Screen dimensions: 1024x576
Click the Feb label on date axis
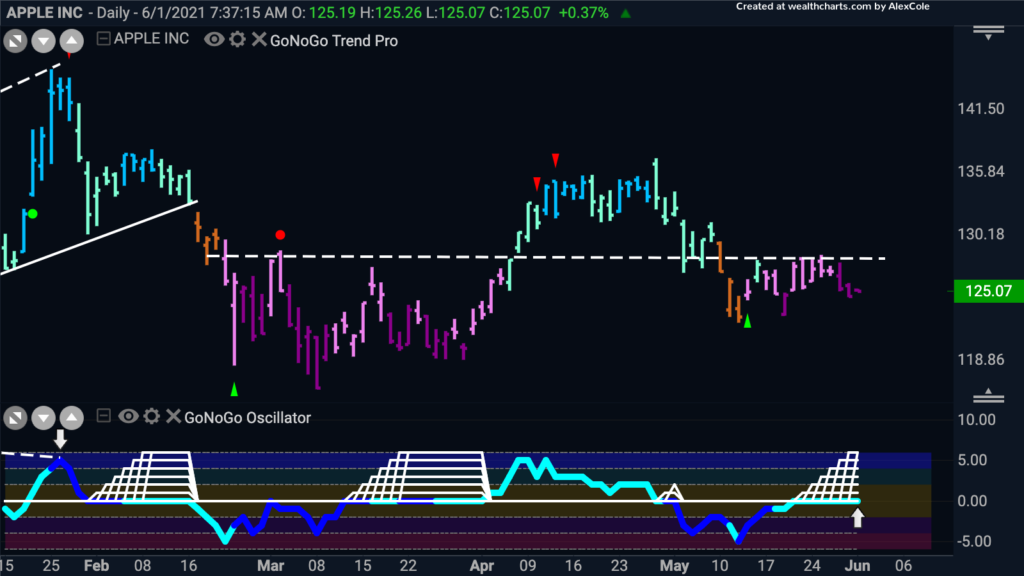click(x=97, y=566)
